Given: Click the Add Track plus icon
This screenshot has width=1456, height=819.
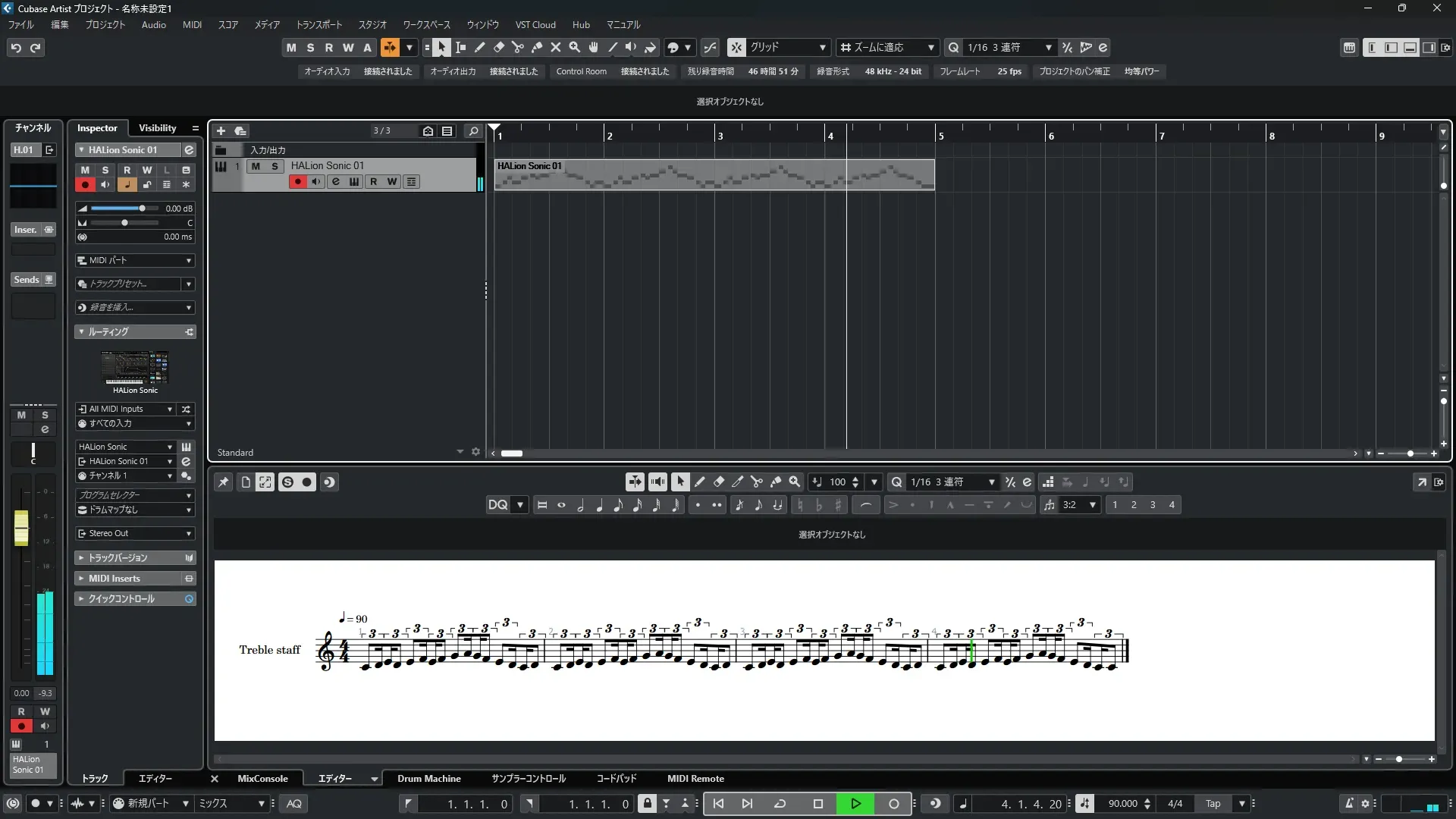Looking at the screenshot, I should [x=221, y=130].
